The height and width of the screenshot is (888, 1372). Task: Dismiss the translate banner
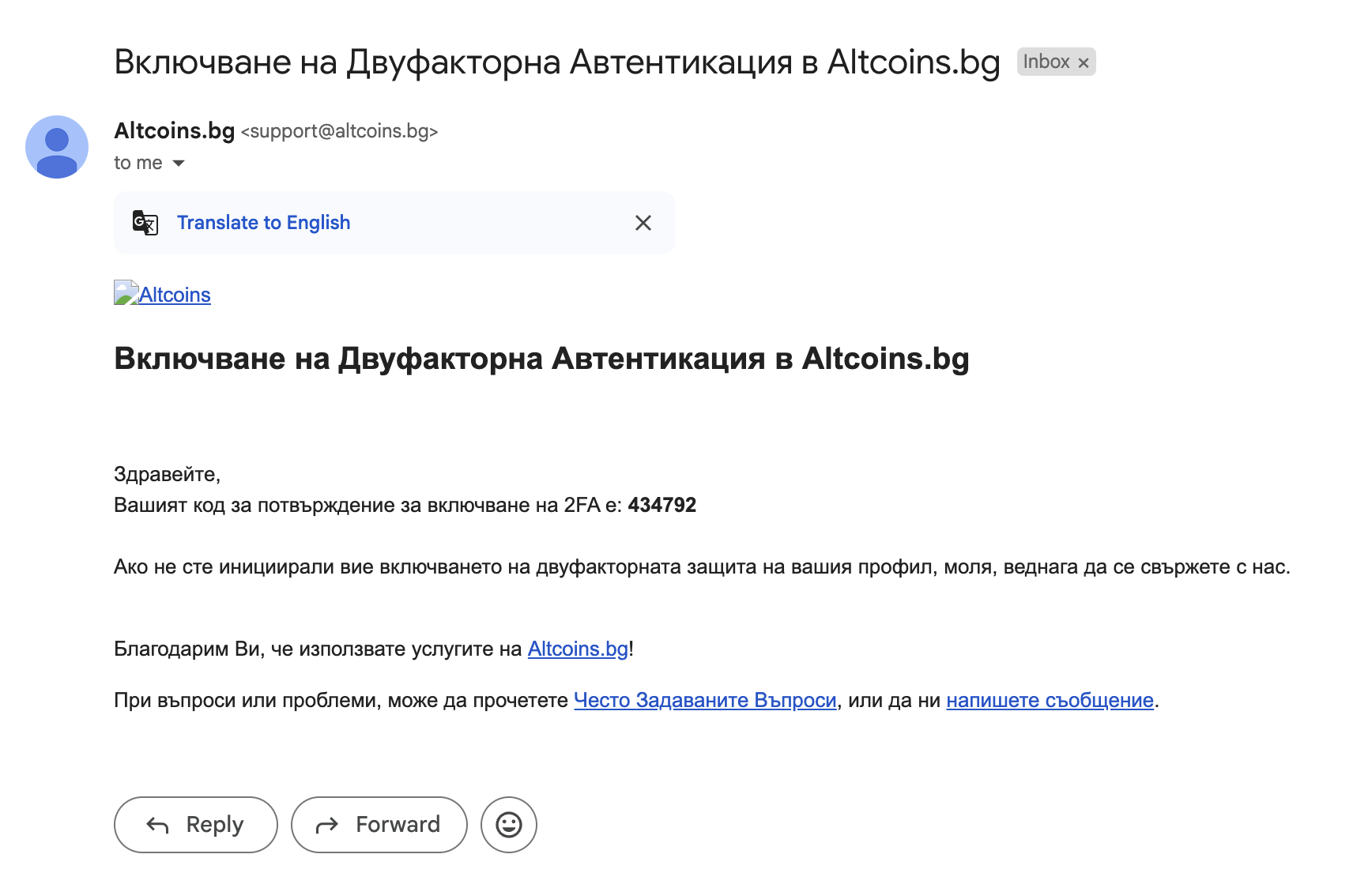tap(643, 223)
